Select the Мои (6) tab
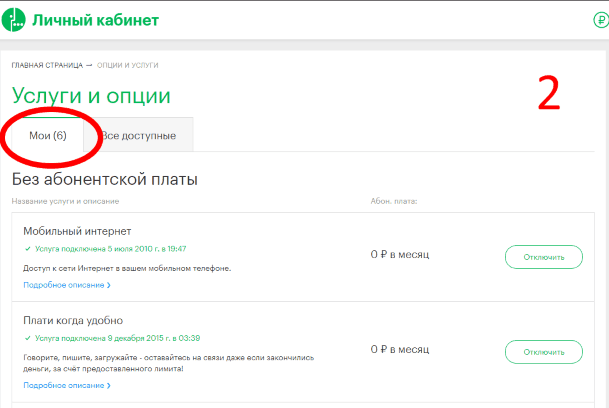The height and width of the screenshot is (408, 609). (x=48, y=135)
